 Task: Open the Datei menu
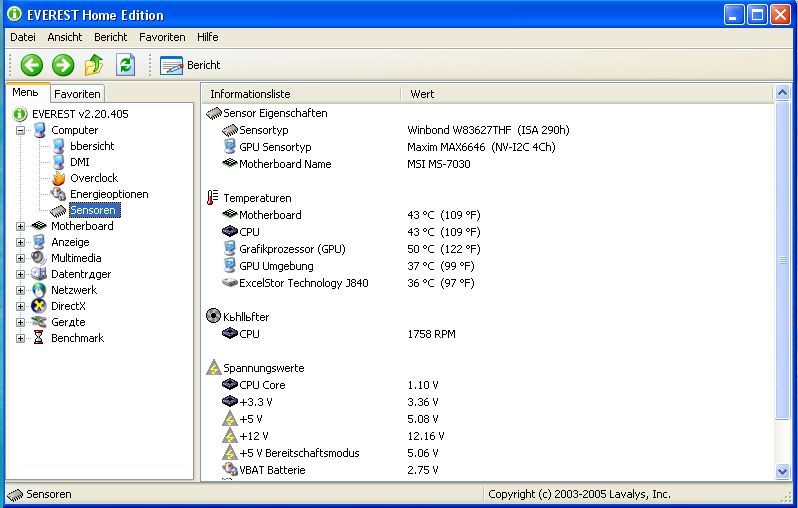pyautogui.click(x=23, y=37)
